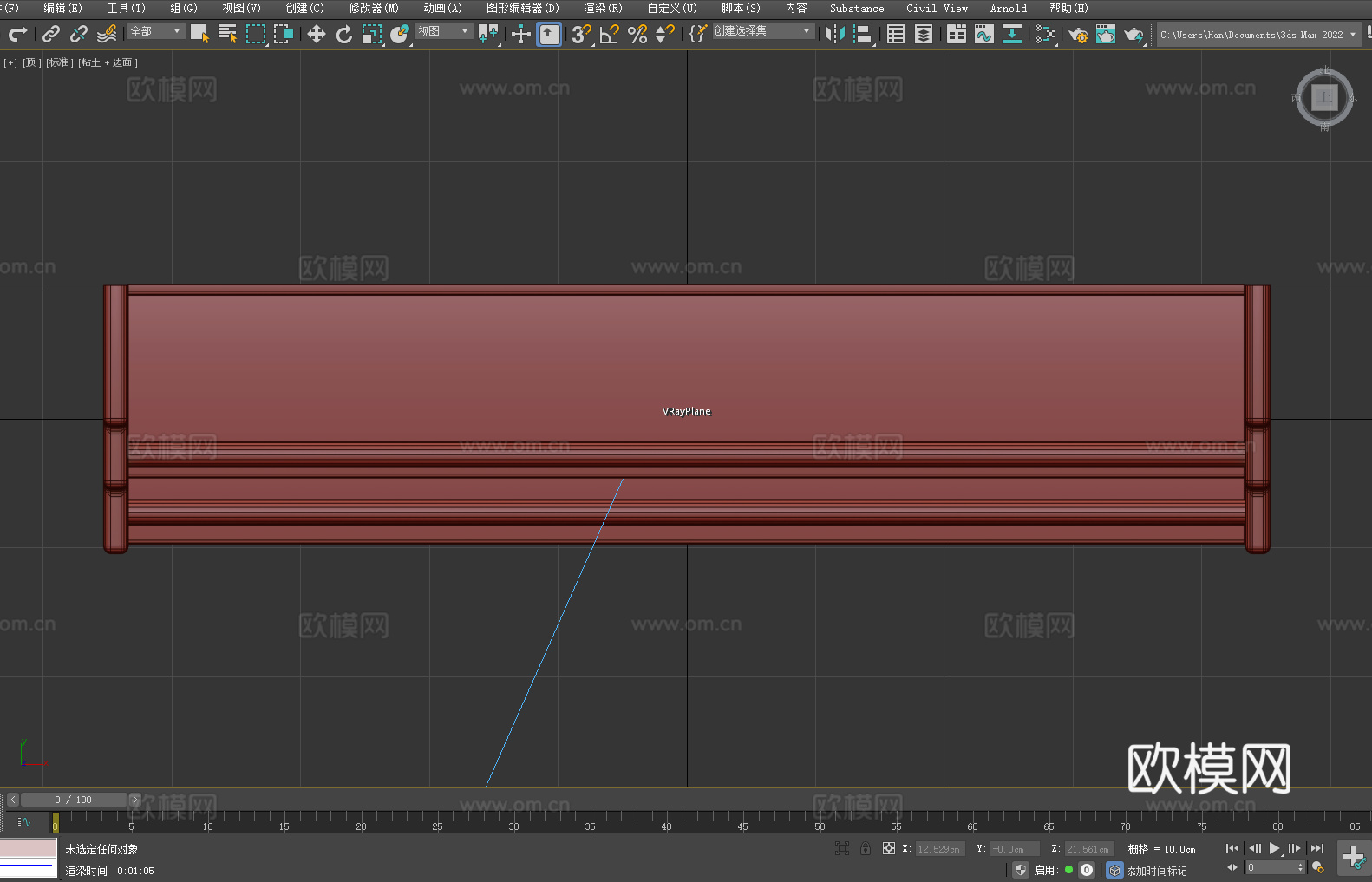This screenshot has width=1372, height=882.
Task: Click the [顶] viewport view label
Action: (32, 62)
